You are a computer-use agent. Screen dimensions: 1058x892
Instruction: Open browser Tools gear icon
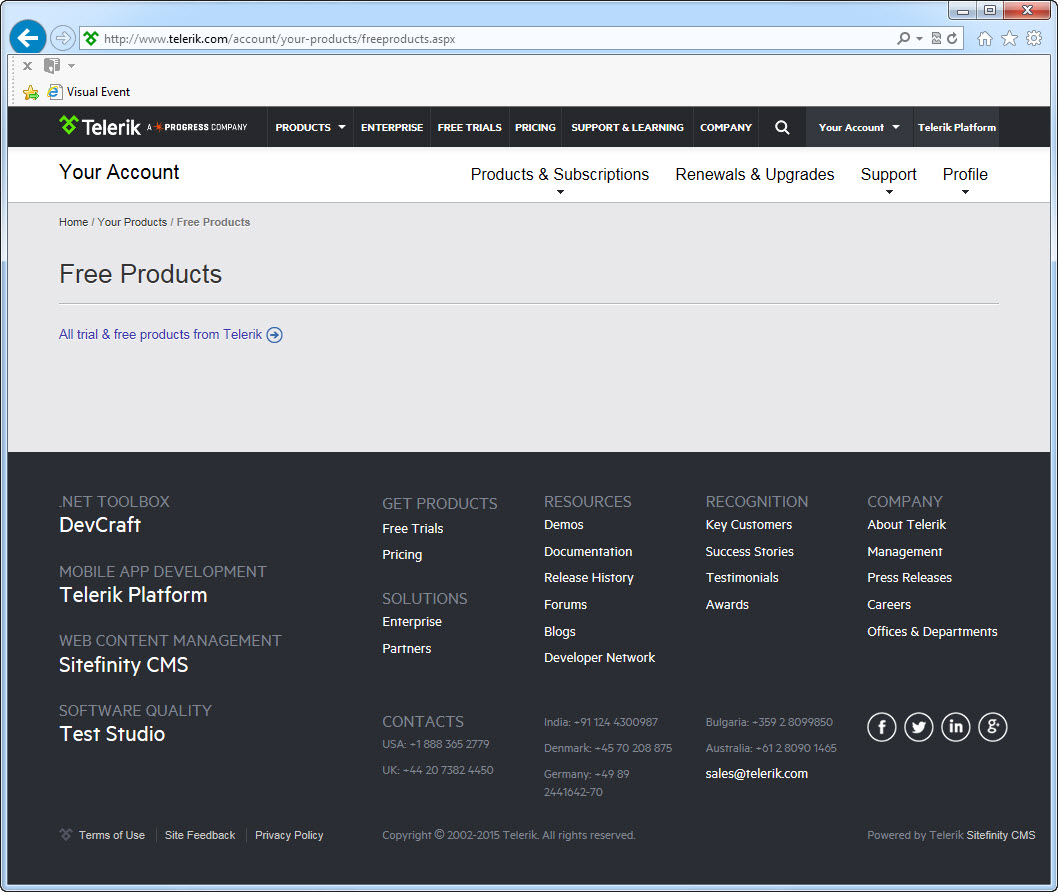tap(1034, 38)
